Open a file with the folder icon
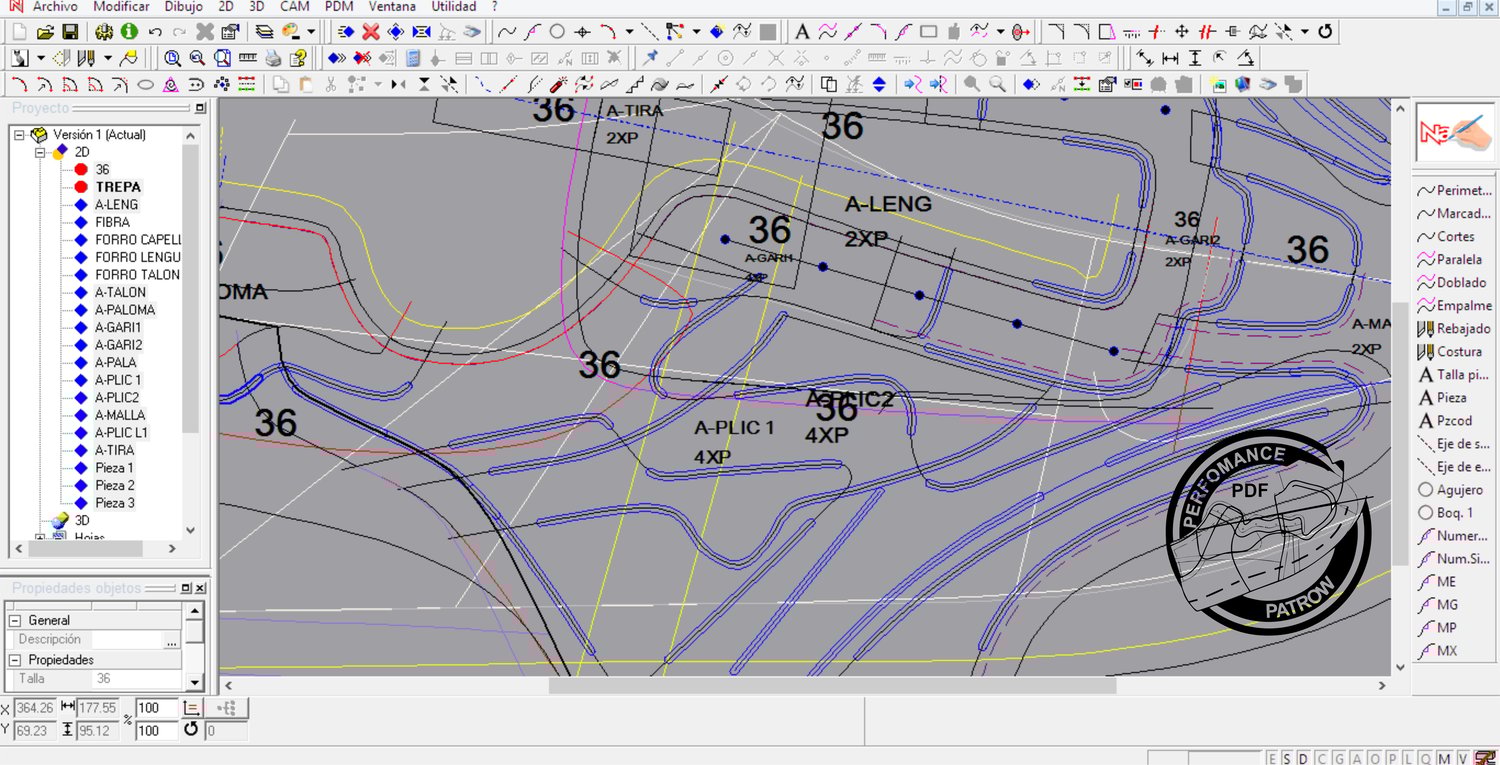The image size is (1500, 765). tap(45, 32)
